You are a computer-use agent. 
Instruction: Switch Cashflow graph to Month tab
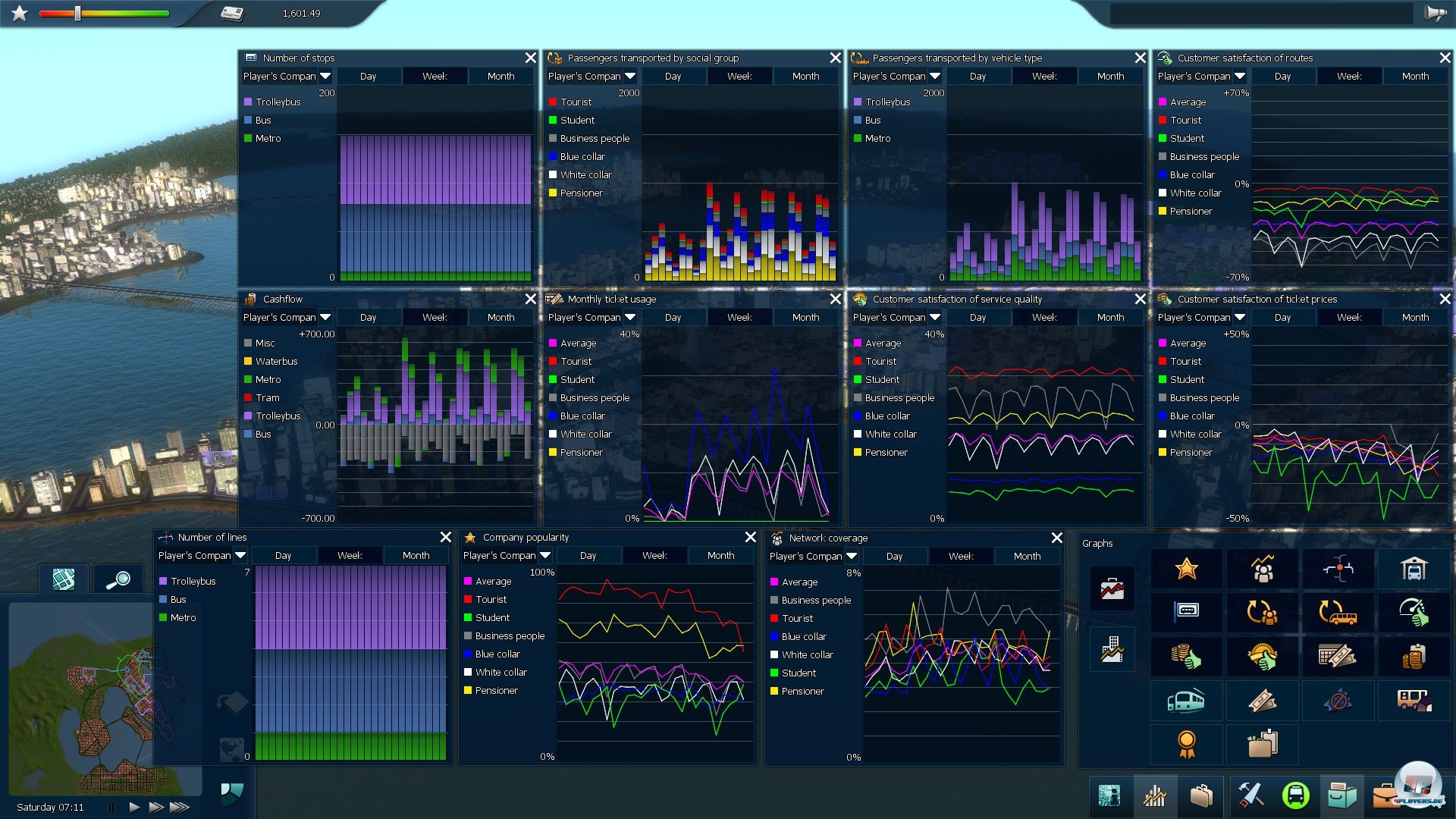click(500, 318)
